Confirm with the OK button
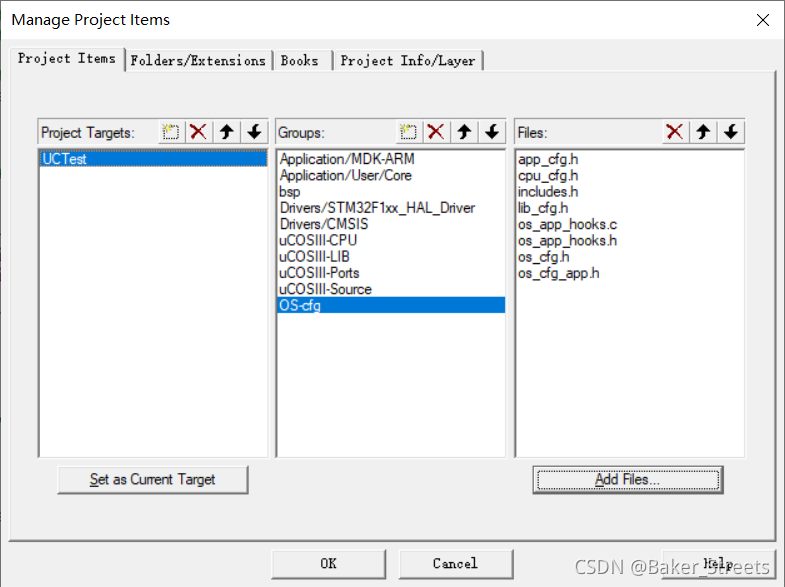Viewport: 785px width, 587px height. click(328, 563)
